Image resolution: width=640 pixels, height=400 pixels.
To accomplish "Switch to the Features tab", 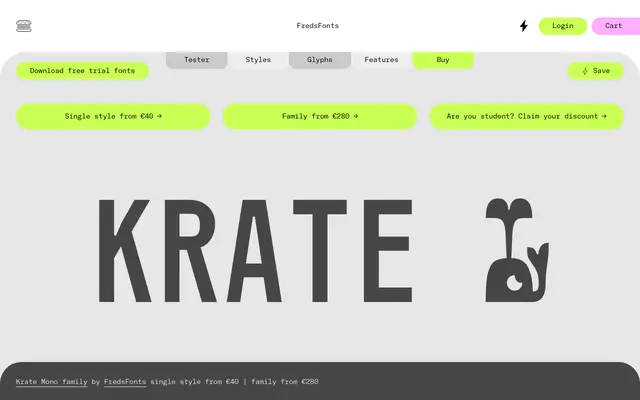I will (381, 60).
